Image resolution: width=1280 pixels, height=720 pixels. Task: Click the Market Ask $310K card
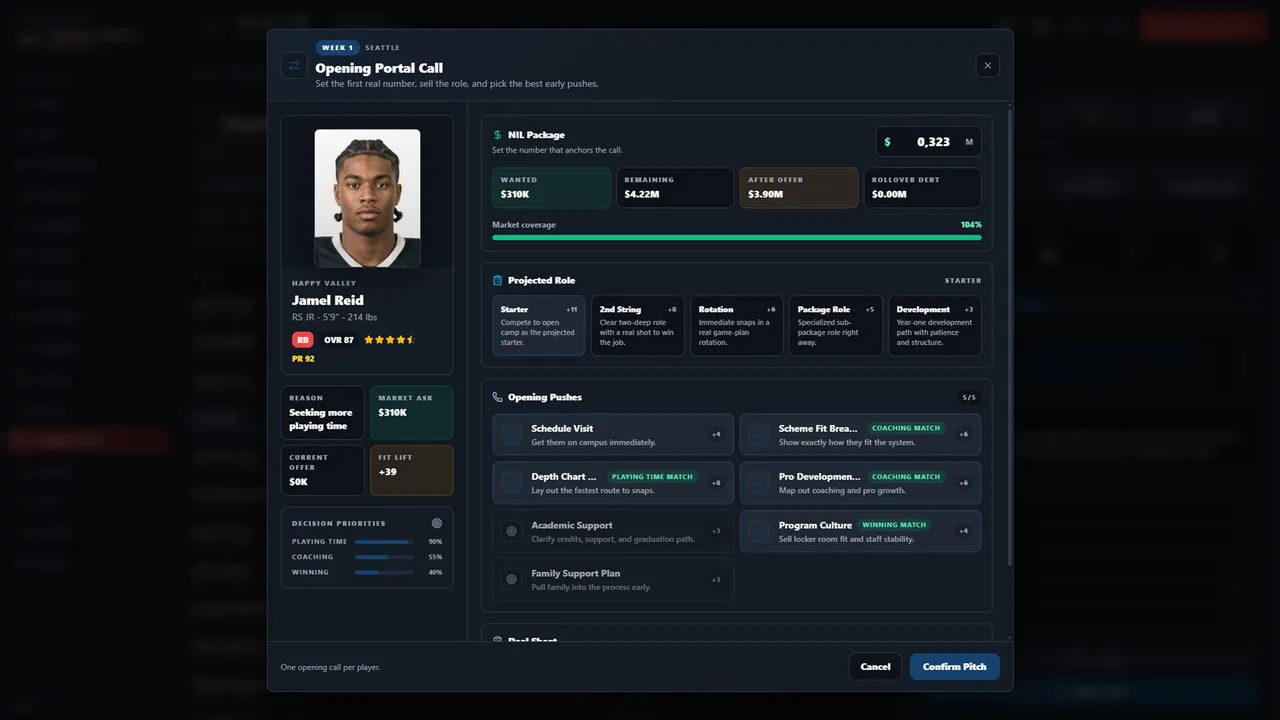click(x=411, y=413)
